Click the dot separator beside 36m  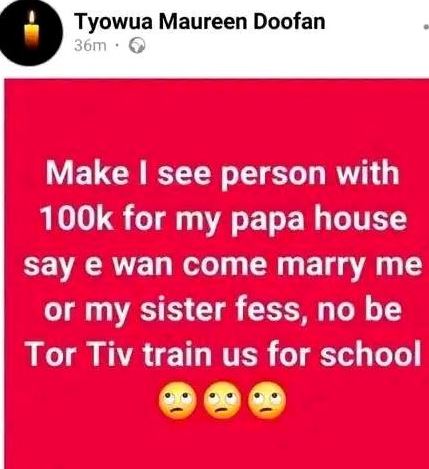117,45
